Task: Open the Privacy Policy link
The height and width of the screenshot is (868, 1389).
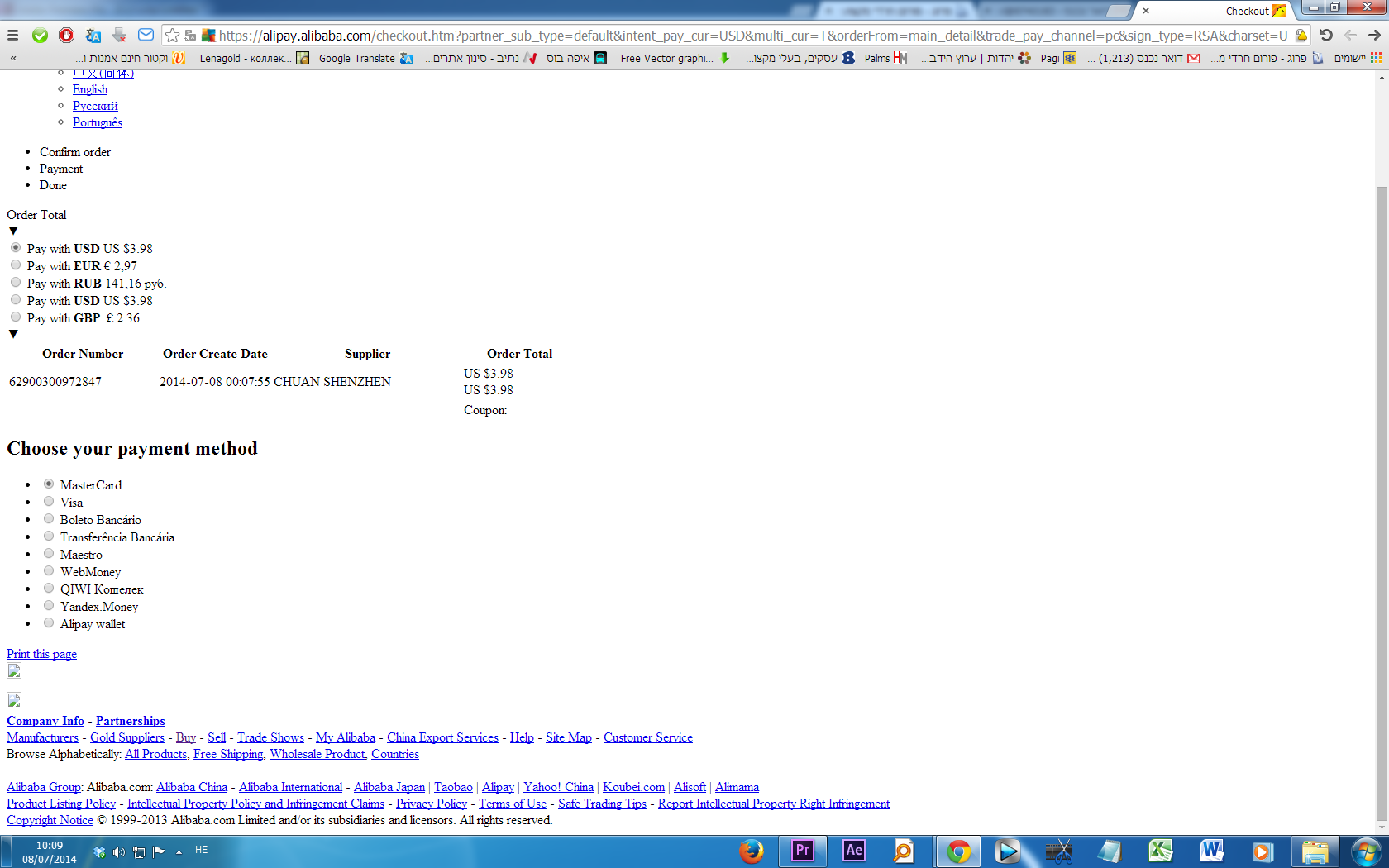Action: click(432, 804)
